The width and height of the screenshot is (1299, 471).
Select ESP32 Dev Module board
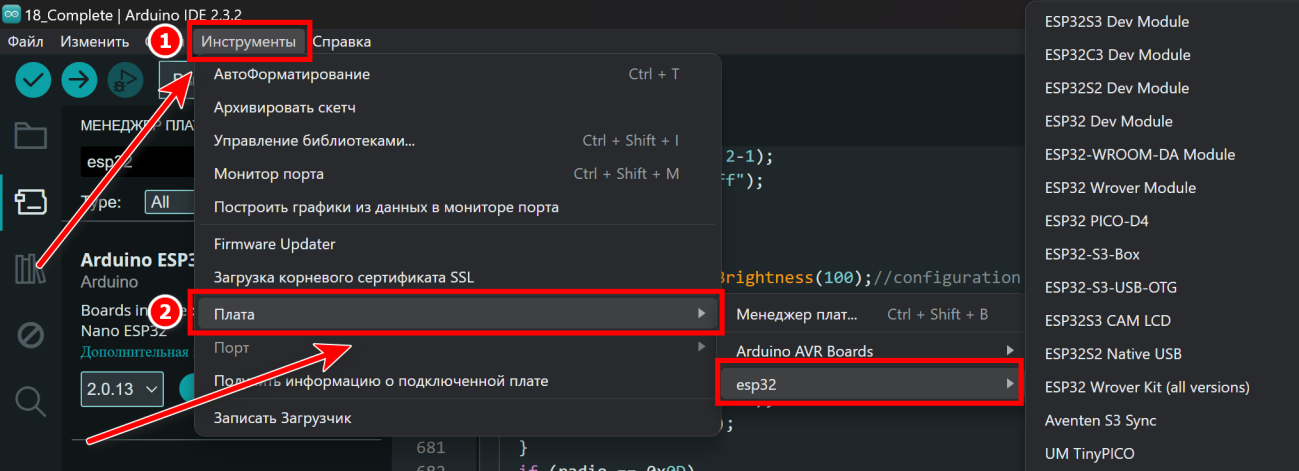click(x=1162, y=121)
